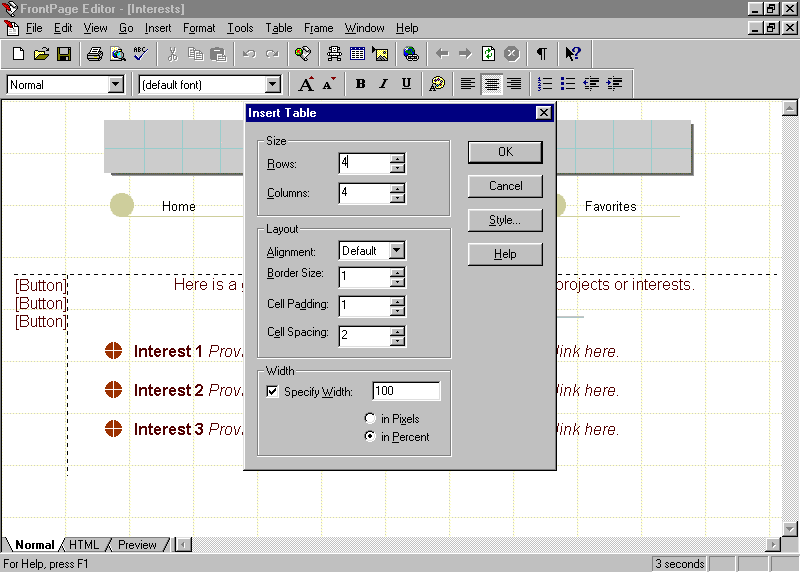Click the Save diskette toolbar icon
The image size is (800, 572).
pos(64,54)
